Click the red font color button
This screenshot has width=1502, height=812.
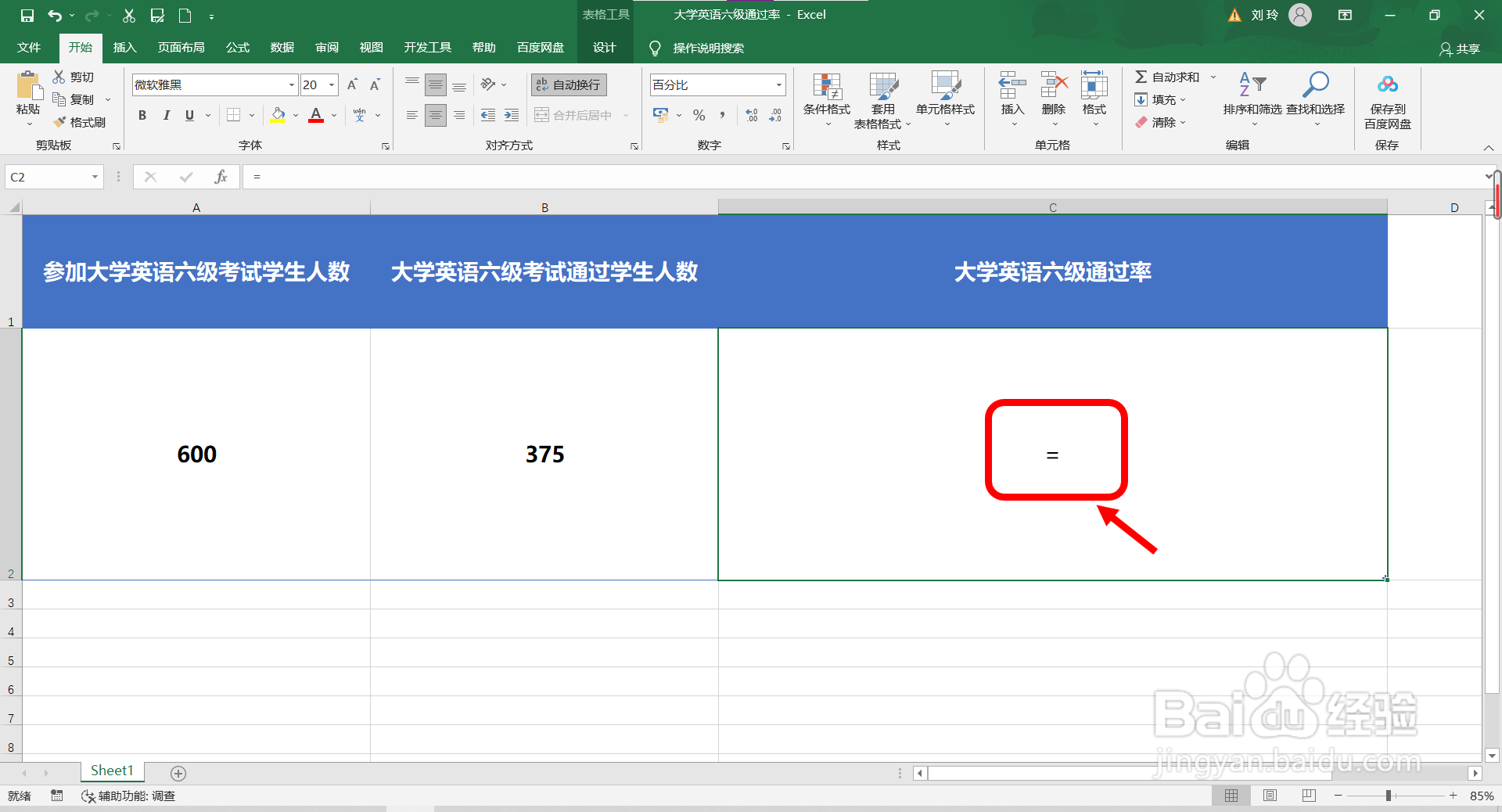click(316, 115)
